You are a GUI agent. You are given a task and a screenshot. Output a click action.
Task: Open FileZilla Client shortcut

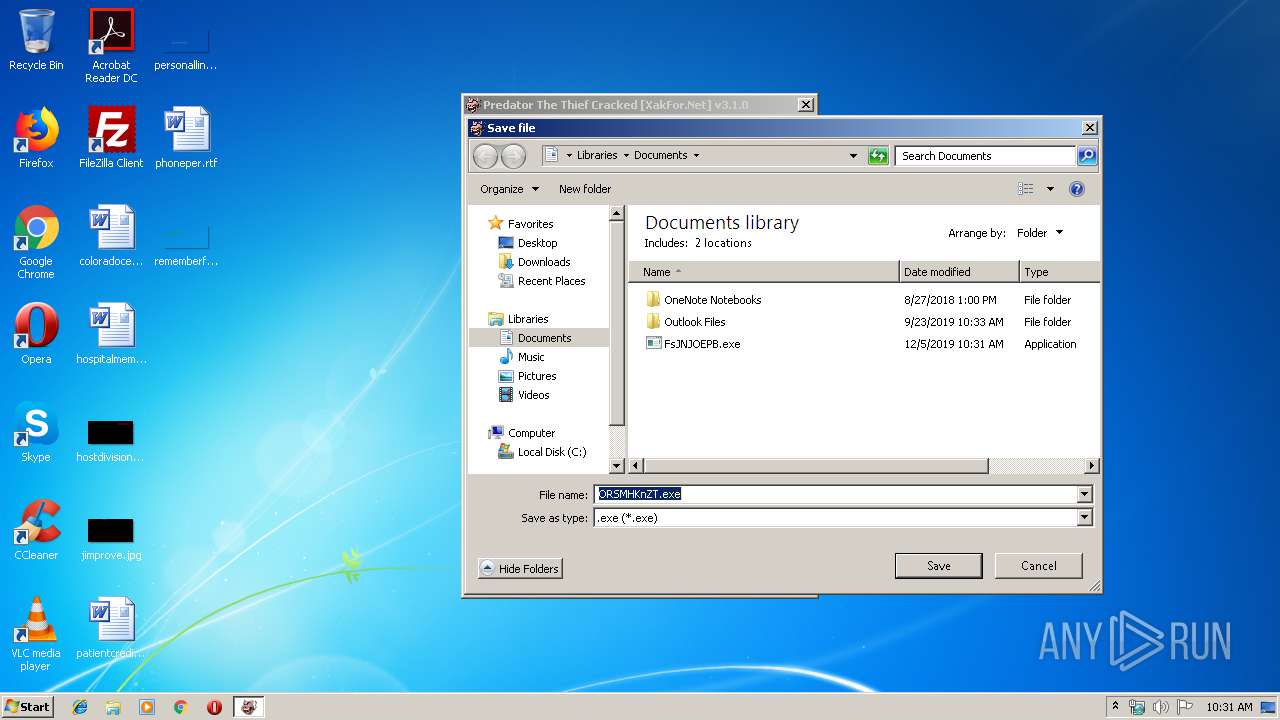pos(111,138)
